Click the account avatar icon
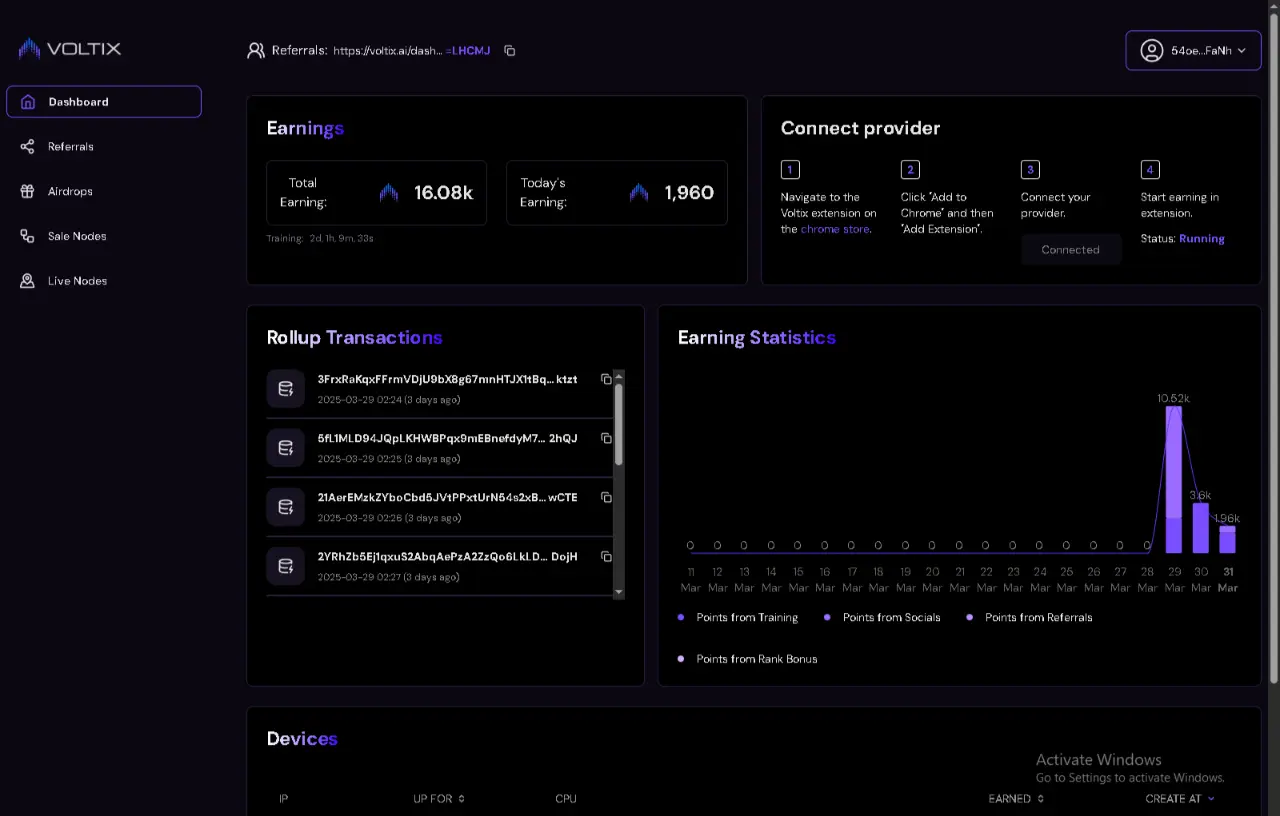This screenshot has height=816, width=1280. (x=1152, y=50)
